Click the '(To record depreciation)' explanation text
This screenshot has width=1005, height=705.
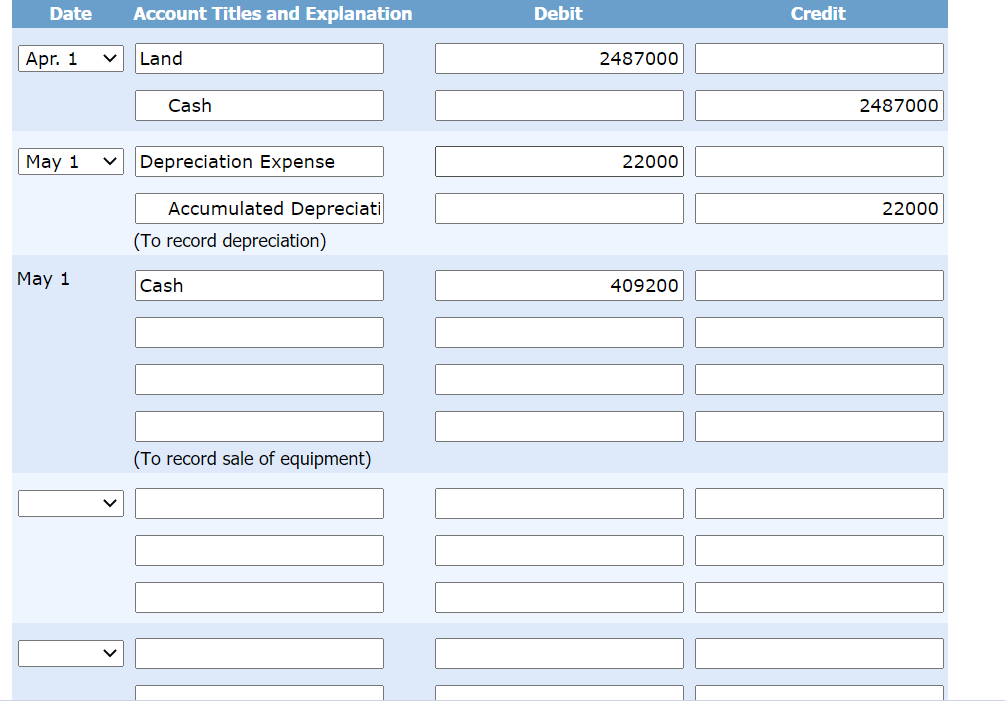click(229, 241)
